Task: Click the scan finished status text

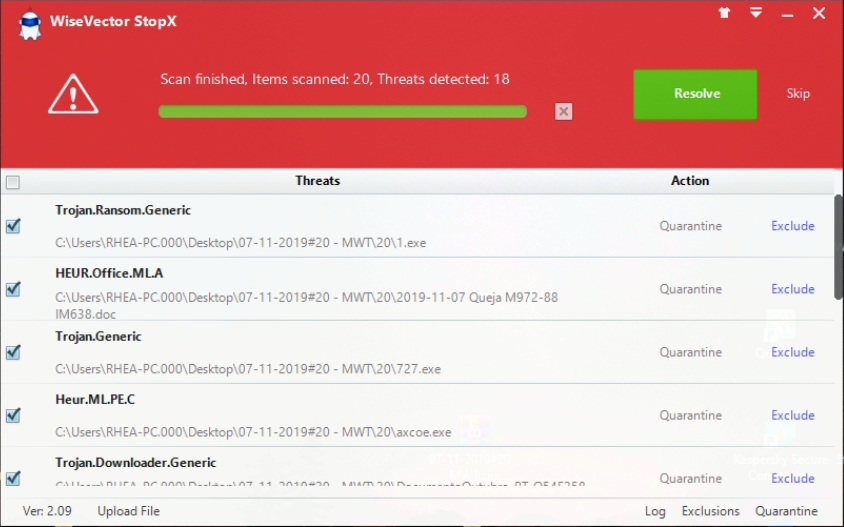Action: [x=335, y=79]
